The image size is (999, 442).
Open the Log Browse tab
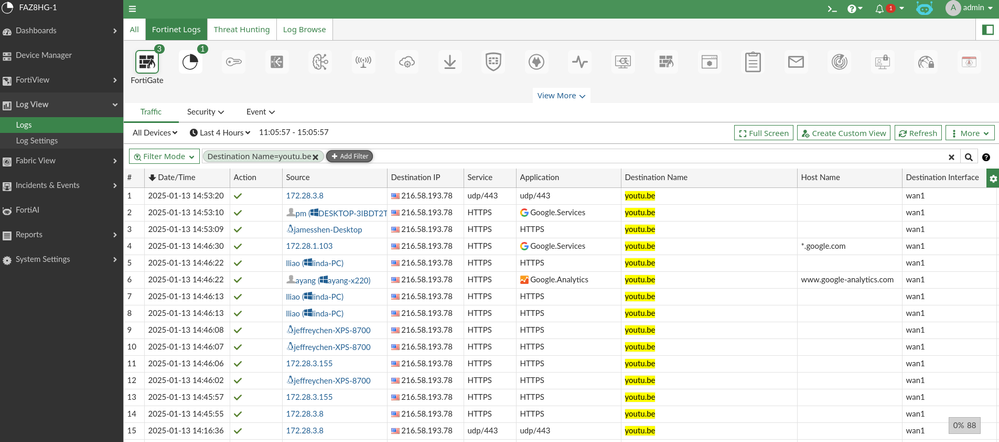[304, 30]
